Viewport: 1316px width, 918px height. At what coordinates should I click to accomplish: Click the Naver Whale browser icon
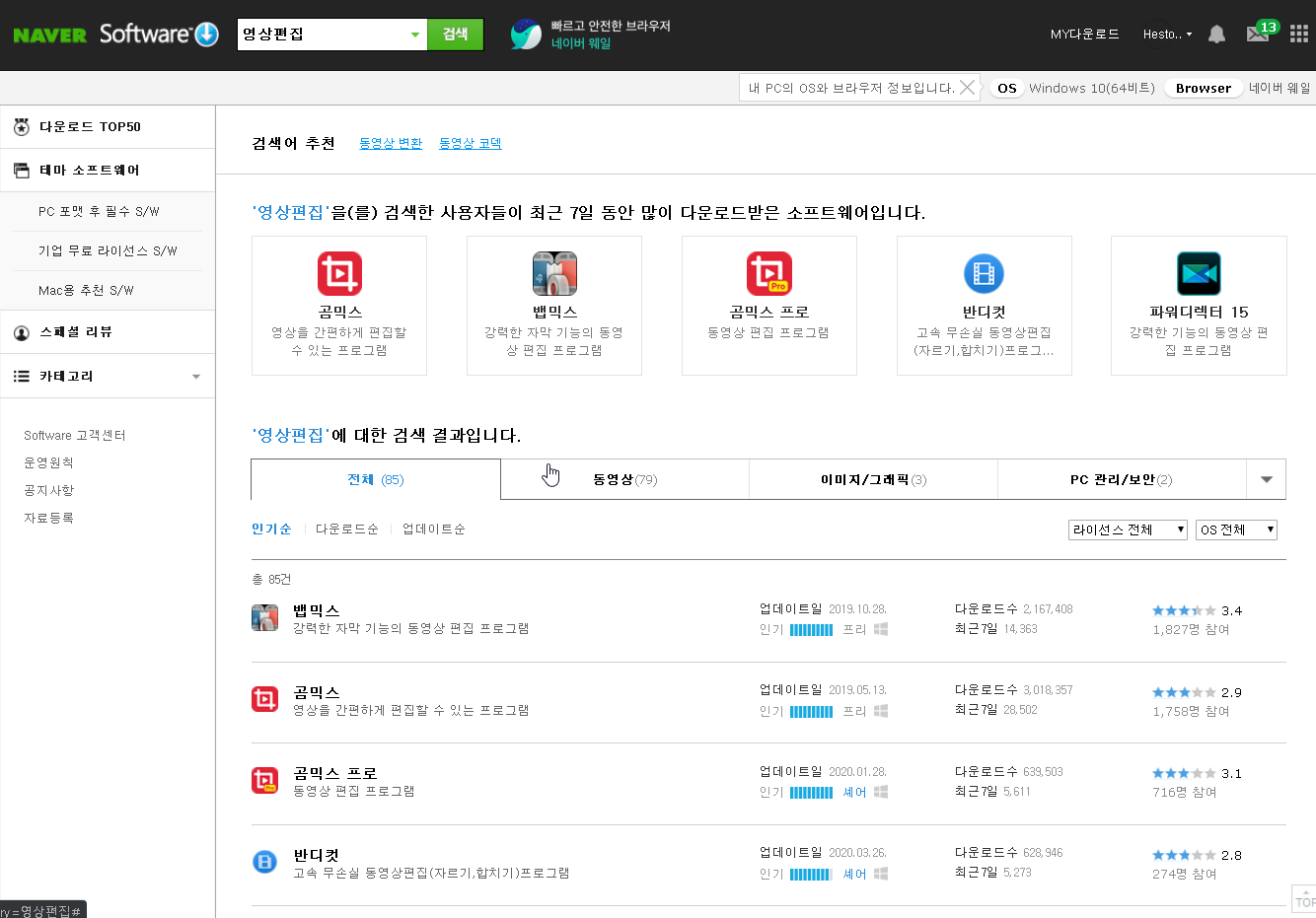(526, 35)
